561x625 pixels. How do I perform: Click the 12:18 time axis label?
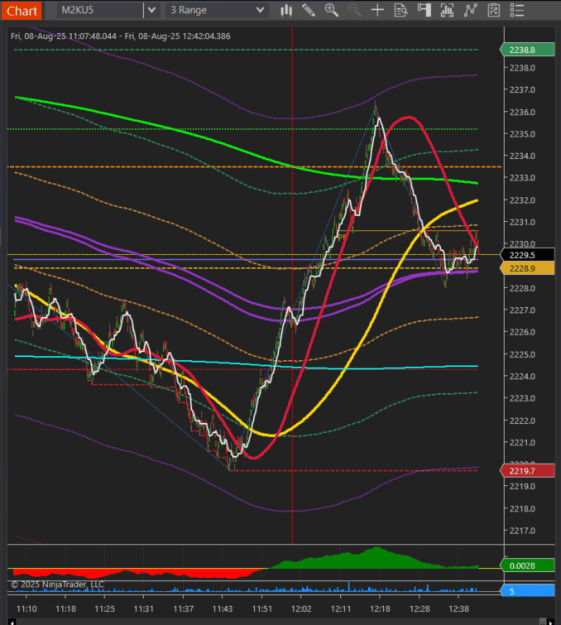tap(380, 609)
